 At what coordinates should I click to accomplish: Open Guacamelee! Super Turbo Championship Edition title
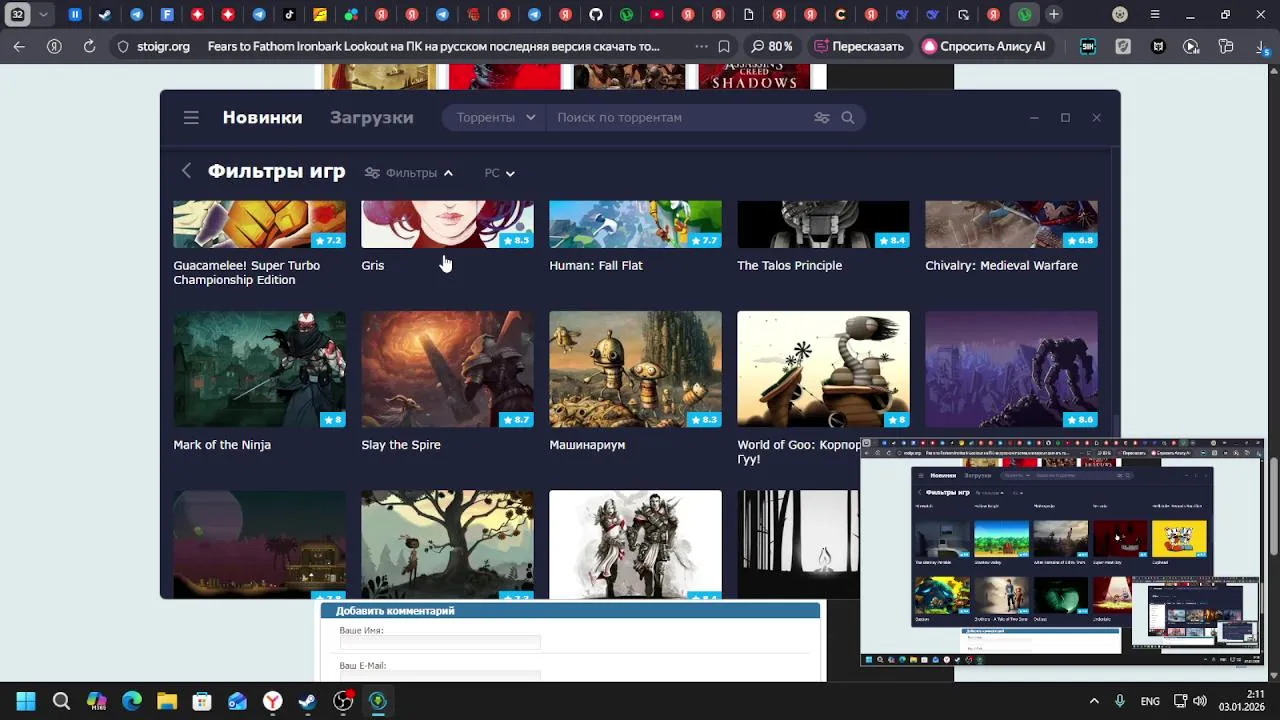(x=247, y=272)
